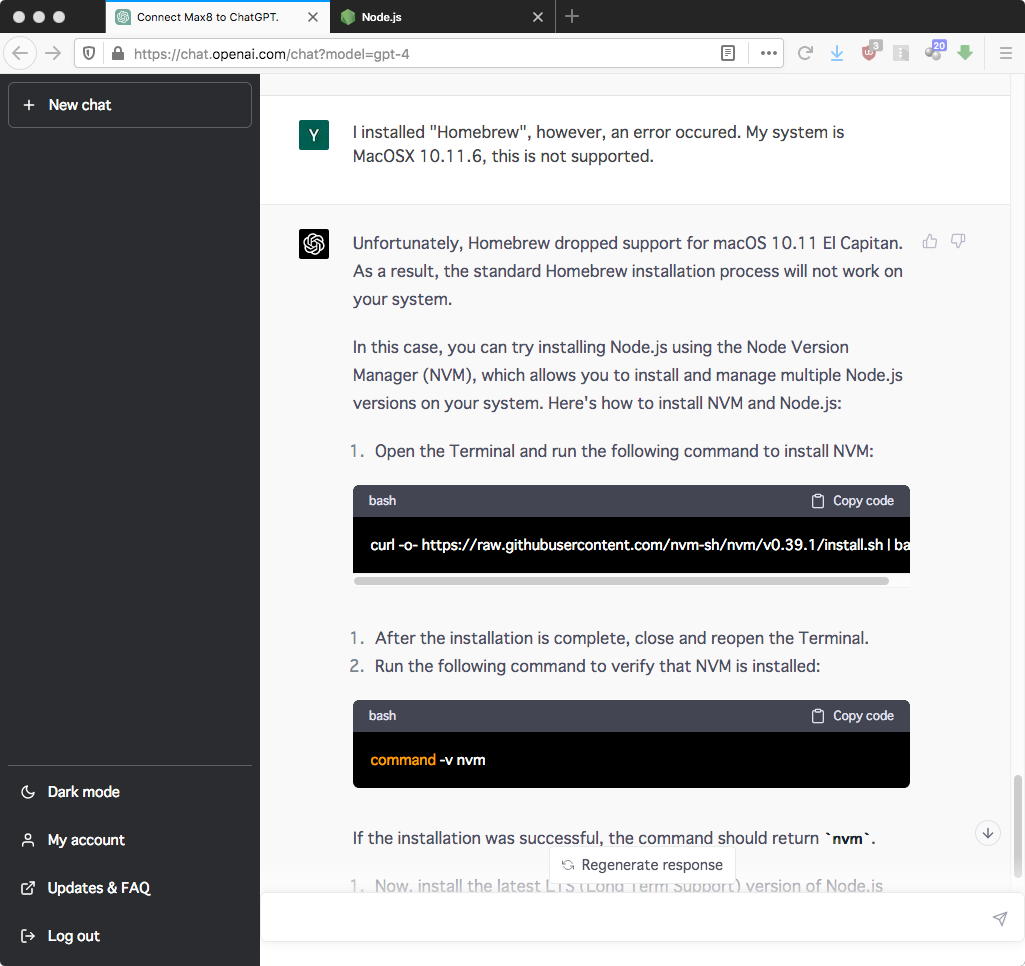The image size is (1025, 966).
Task: Close the Node.js tab
Action: tap(538, 17)
